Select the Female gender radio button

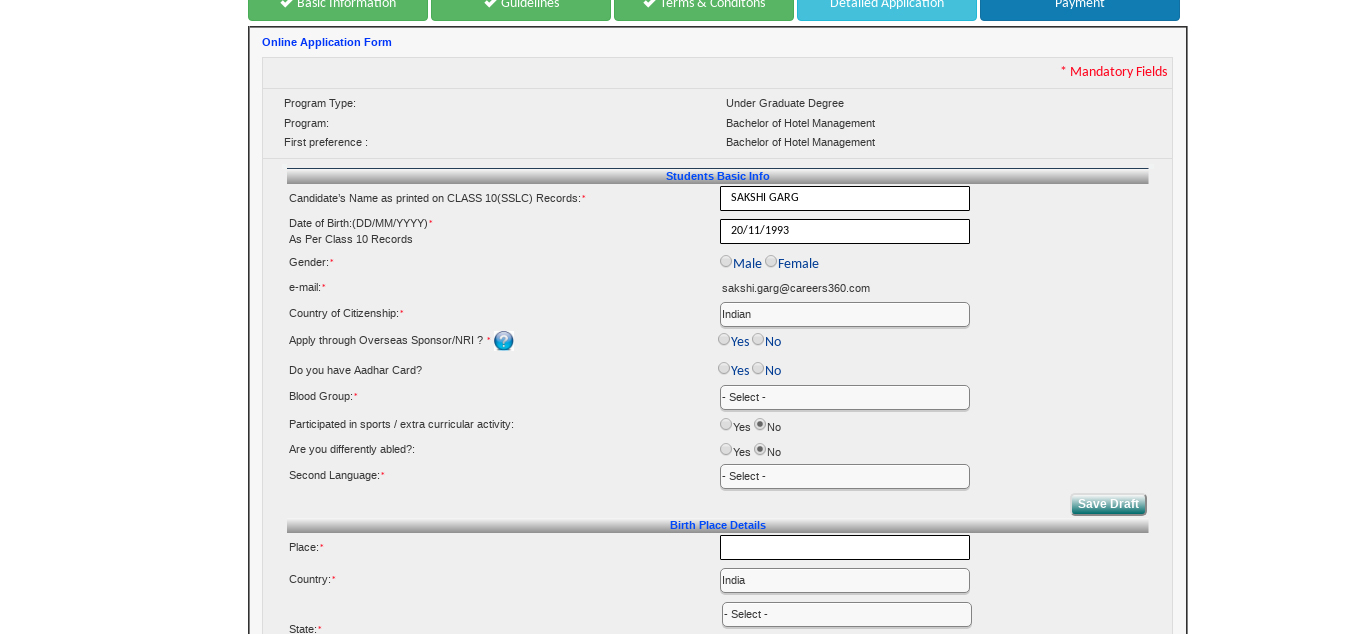point(771,260)
